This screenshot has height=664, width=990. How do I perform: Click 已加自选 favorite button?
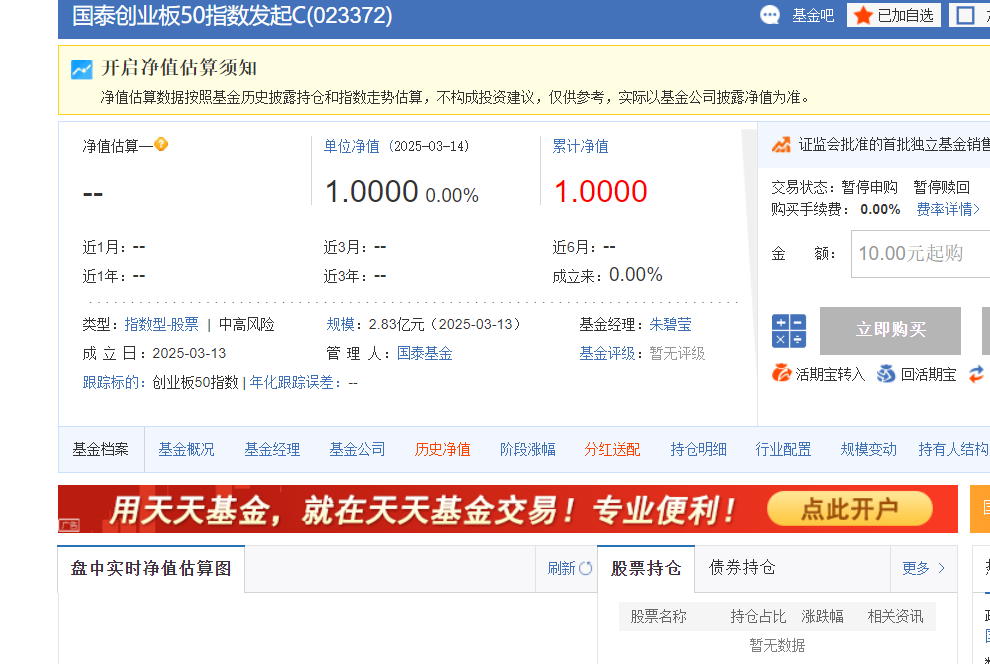tap(893, 15)
